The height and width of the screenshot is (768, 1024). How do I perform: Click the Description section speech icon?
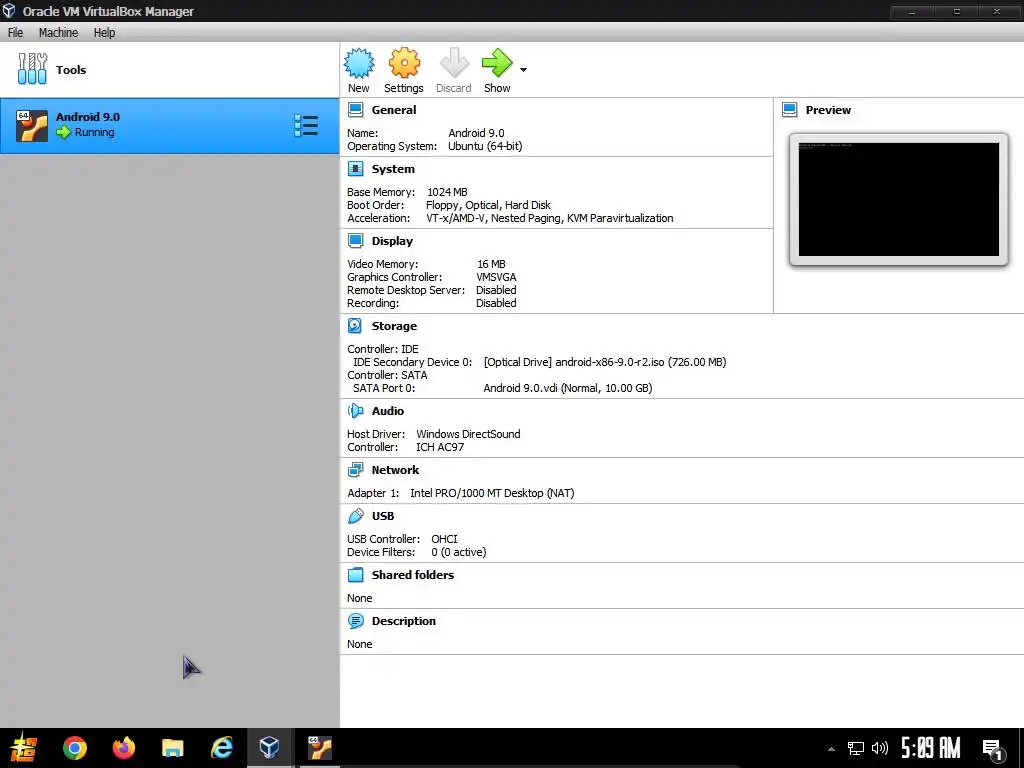click(x=355, y=621)
